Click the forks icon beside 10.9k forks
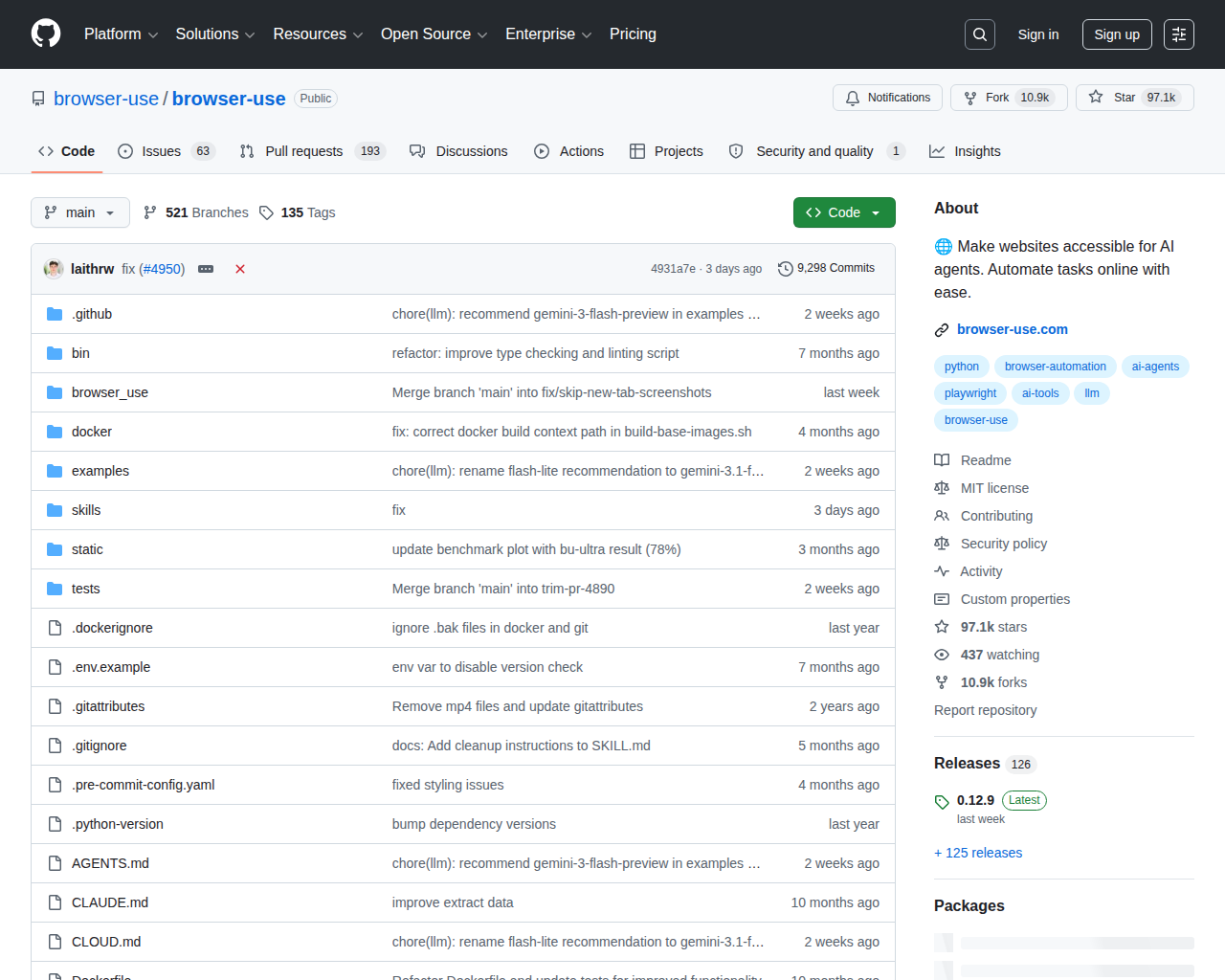Viewport: 1225px width, 980px height. point(942,682)
